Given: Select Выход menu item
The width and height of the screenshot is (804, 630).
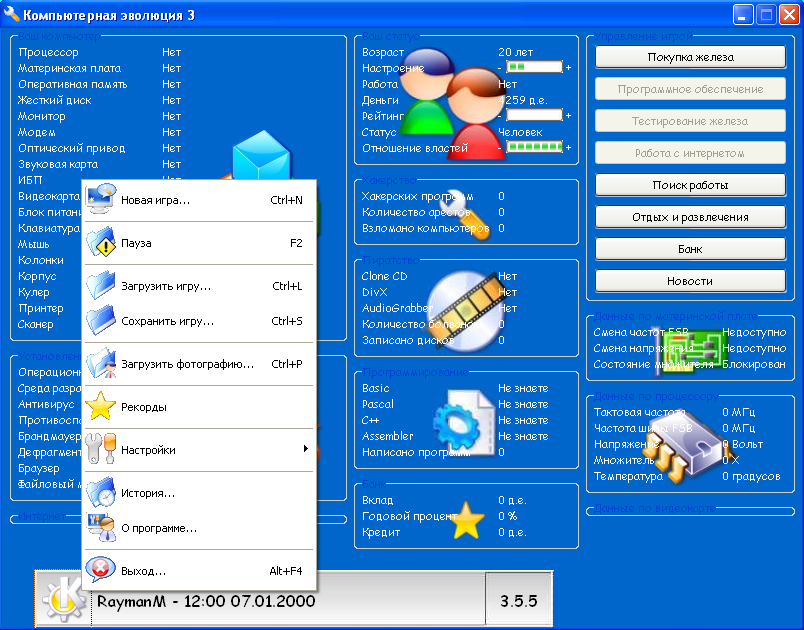Looking at the screenshot, I should (x=199, y=571).
